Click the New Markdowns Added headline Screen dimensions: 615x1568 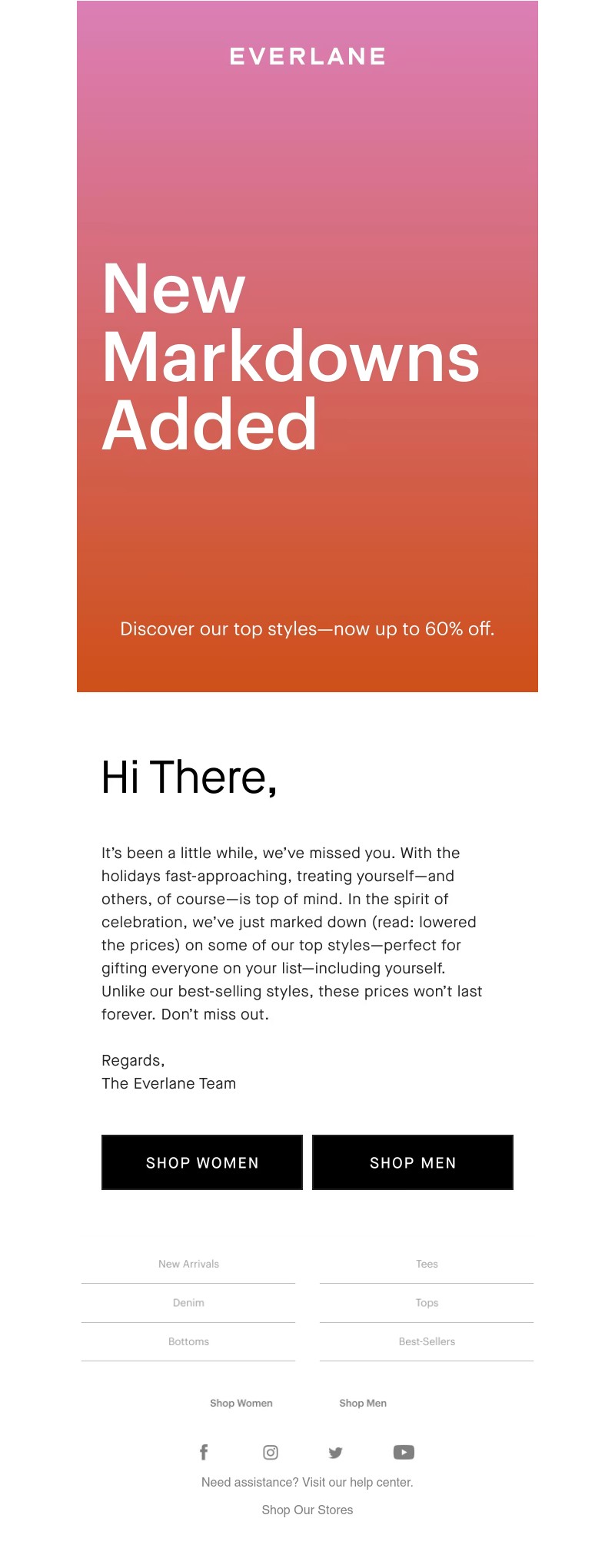(291, 356)
